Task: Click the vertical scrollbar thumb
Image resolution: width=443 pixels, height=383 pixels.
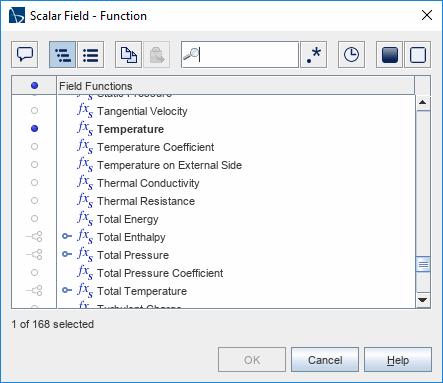Action: [423, 264]
